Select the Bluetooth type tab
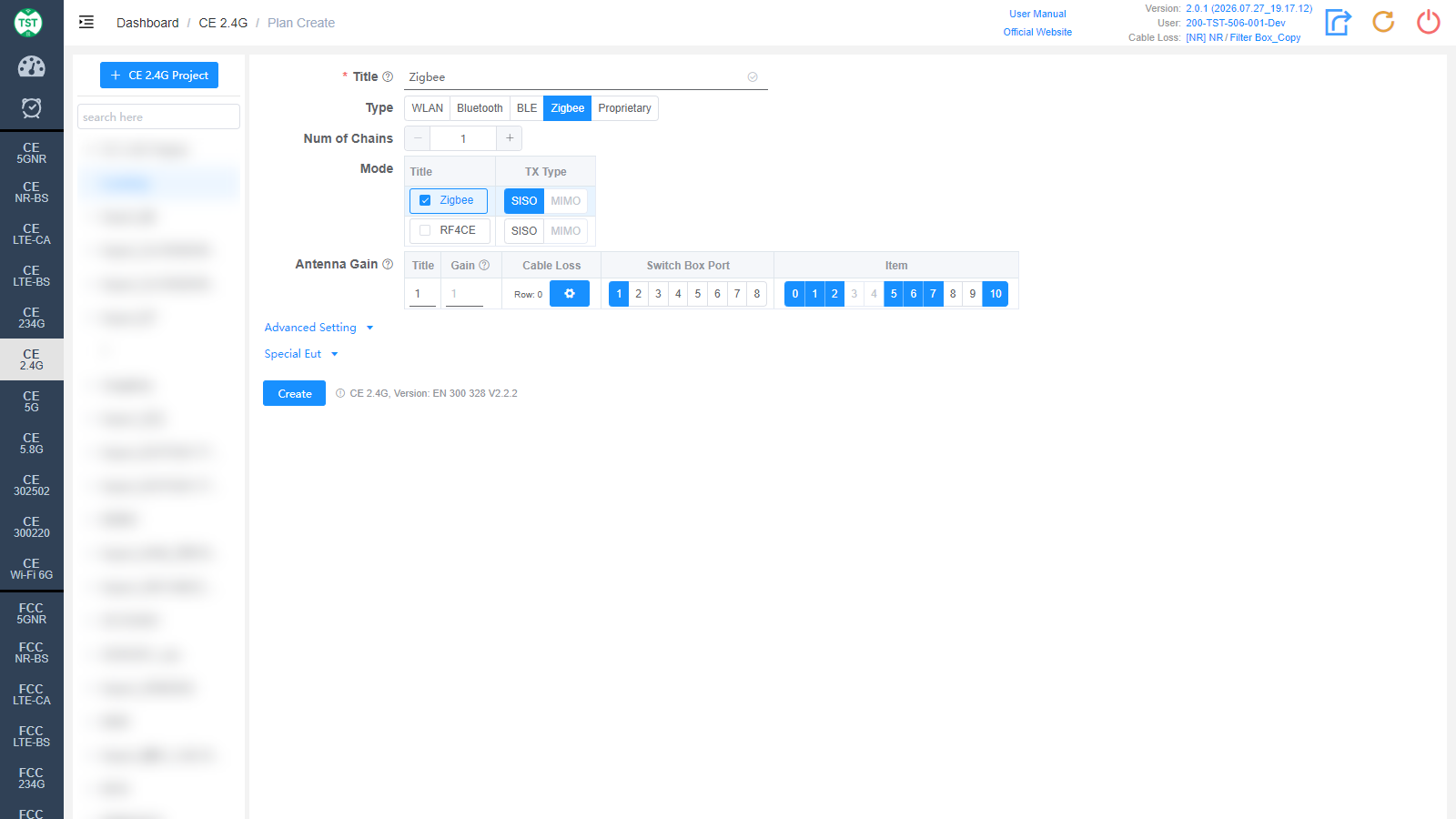The width and height of the screenshot is (1456, 819). click(x=480, y=108)
